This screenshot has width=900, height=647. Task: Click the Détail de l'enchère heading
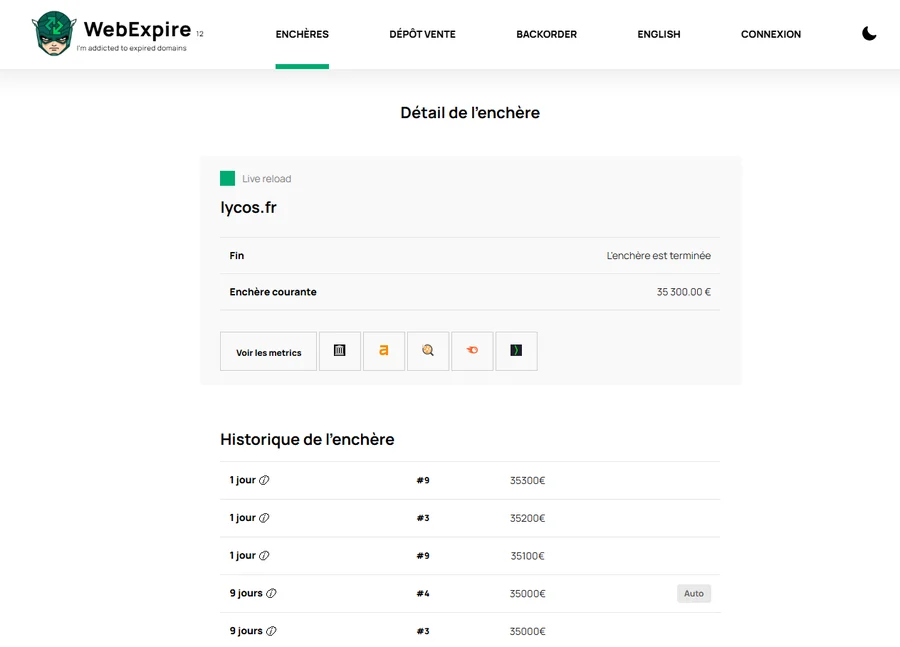pyautogui.click(x=470, y=113)
